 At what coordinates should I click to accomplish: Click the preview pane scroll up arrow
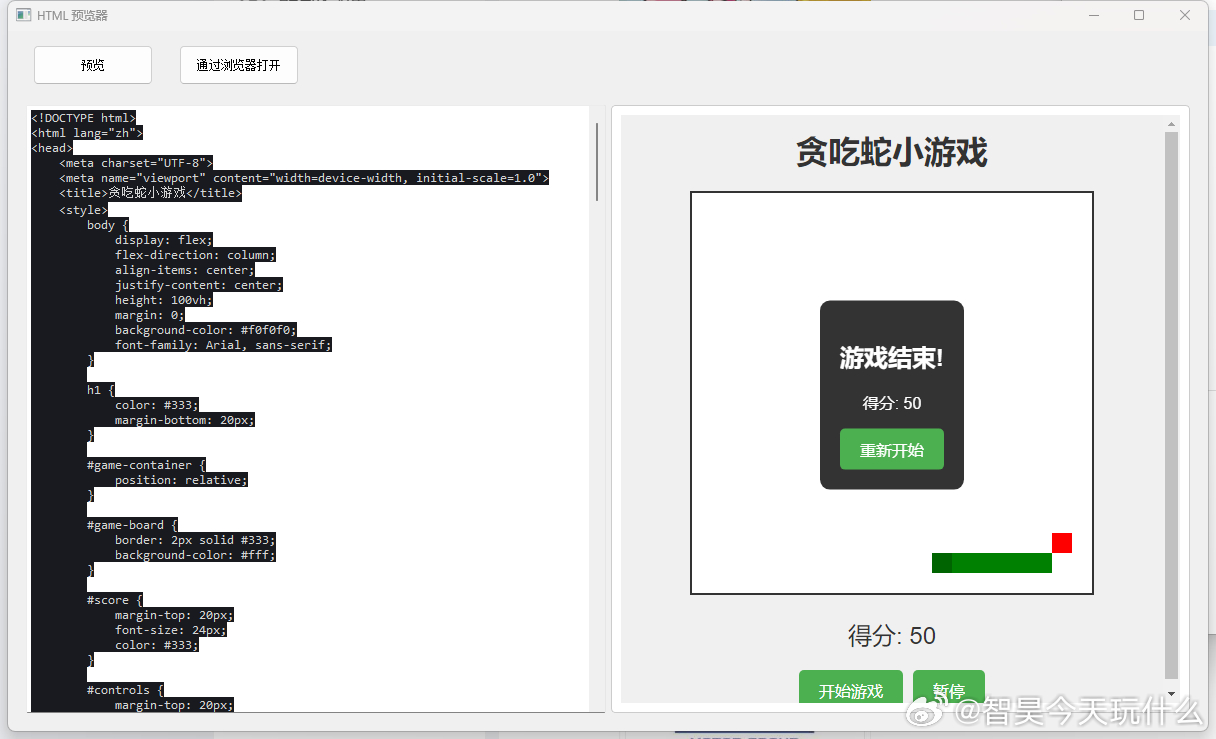pos(1172,125)
